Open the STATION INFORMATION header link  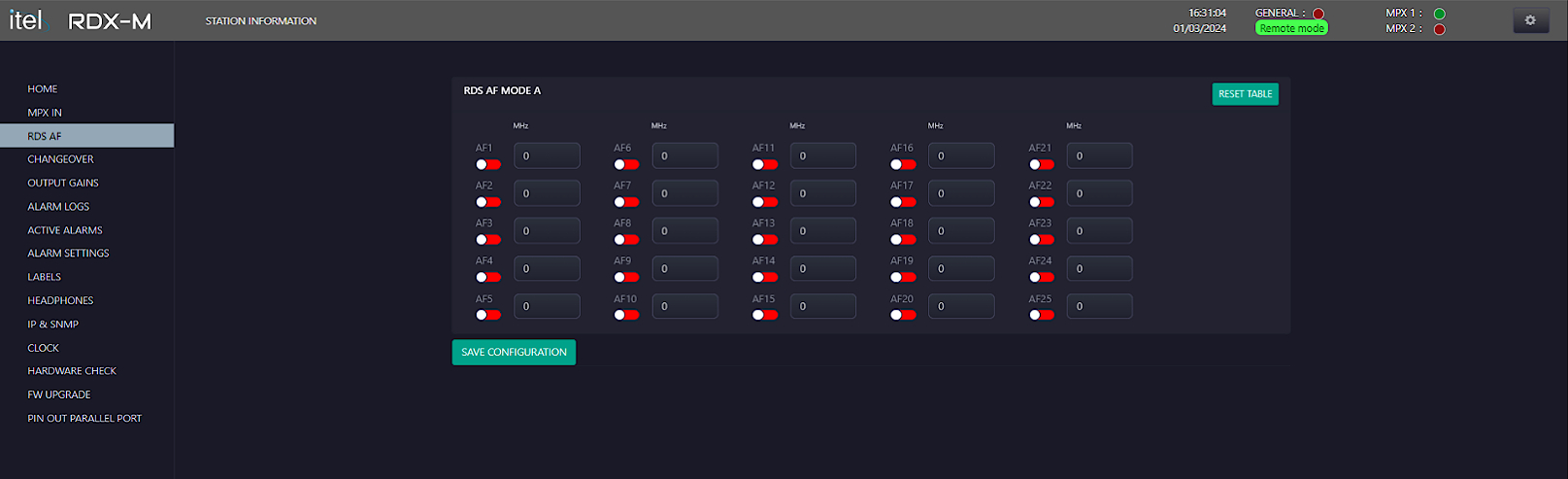pyautogui.click(x=261, y=20)
